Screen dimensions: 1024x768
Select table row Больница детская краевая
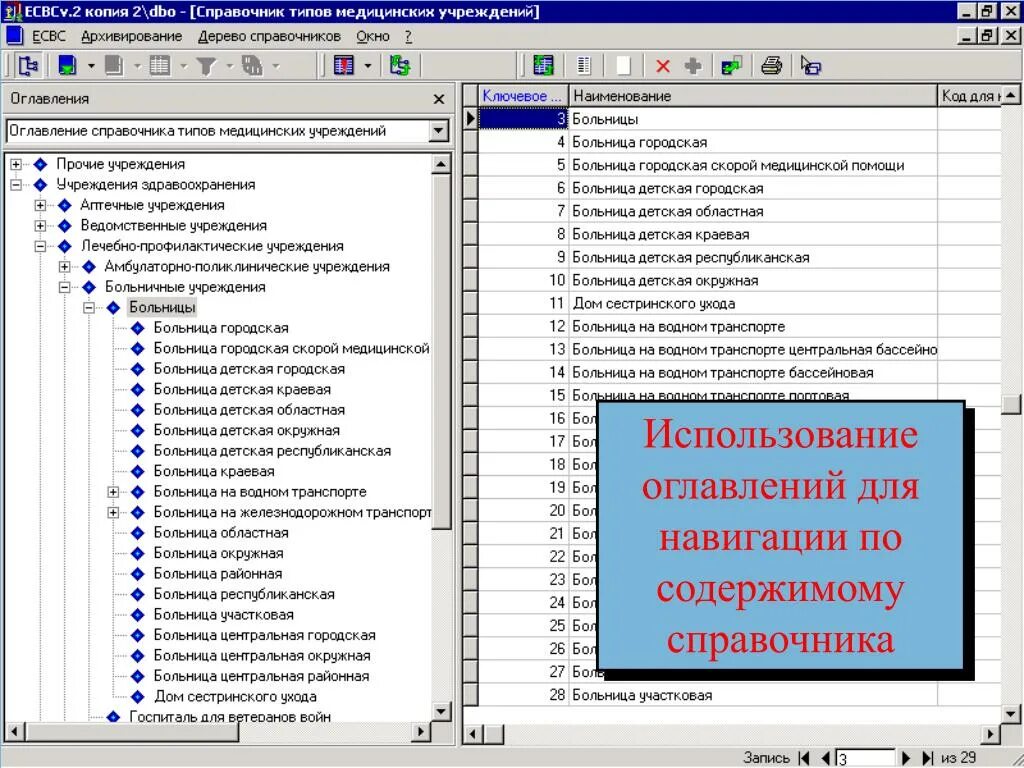coord(739,234)
